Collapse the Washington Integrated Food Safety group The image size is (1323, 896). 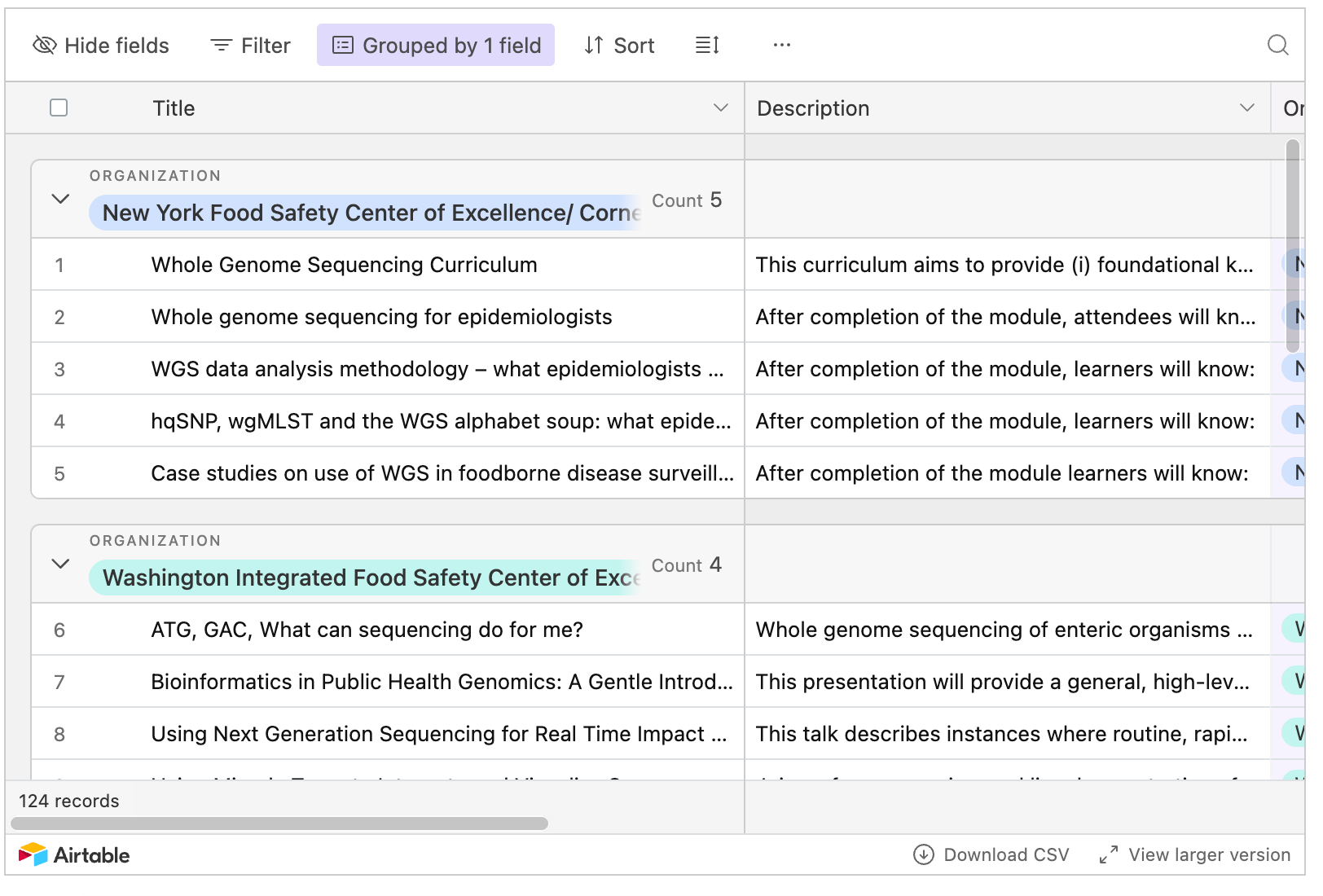point(59,563)
